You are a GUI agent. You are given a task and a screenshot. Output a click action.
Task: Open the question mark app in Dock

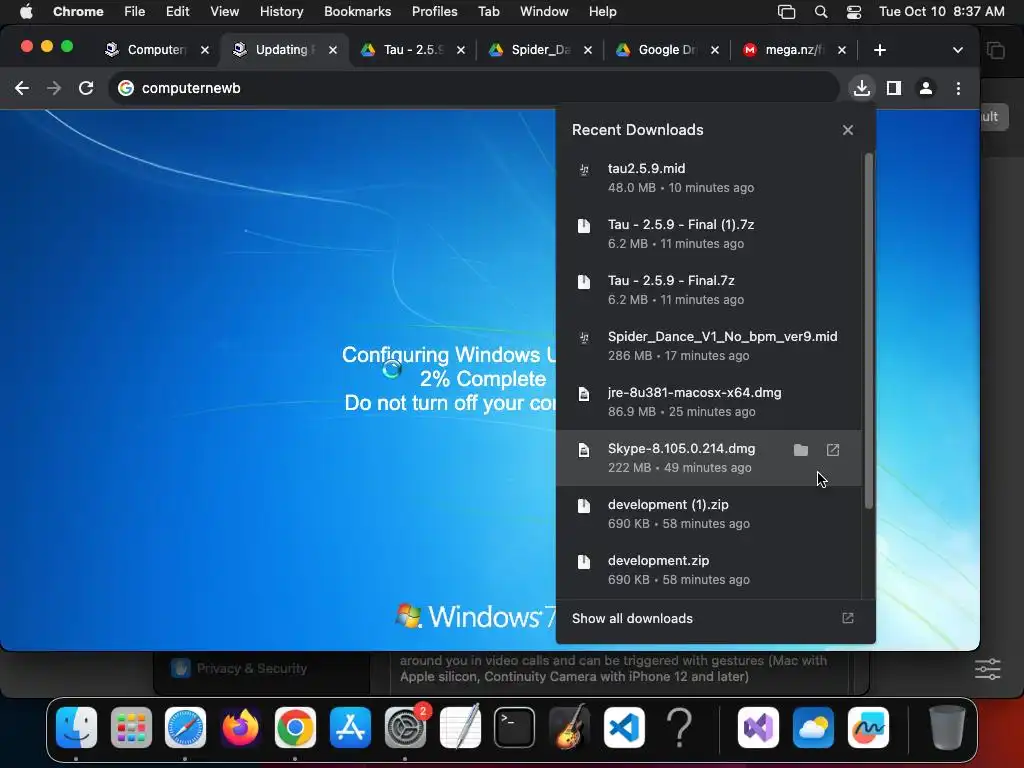click(679, 728)
